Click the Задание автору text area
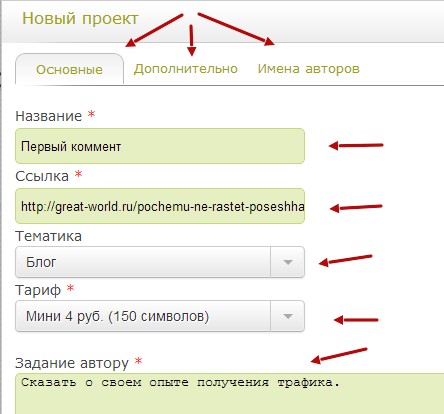Screen dimensions: 444x414 pos(230,394)
